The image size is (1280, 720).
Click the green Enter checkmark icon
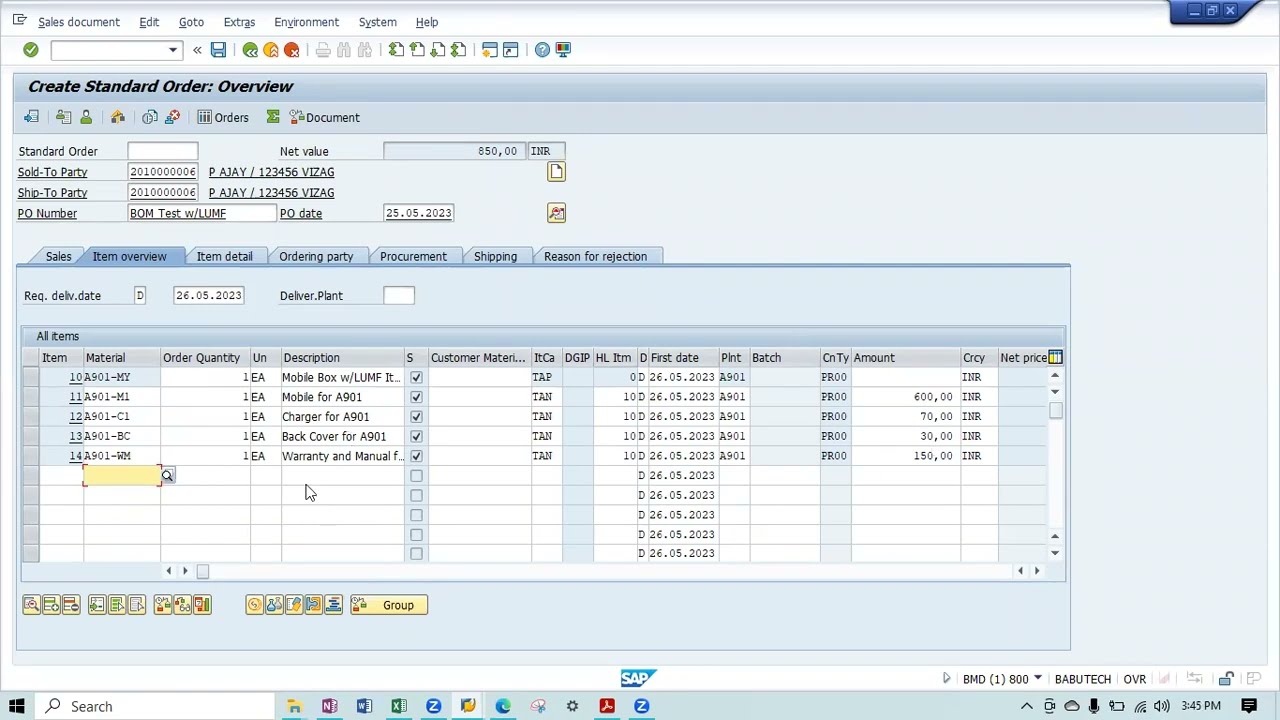(30, 50)
